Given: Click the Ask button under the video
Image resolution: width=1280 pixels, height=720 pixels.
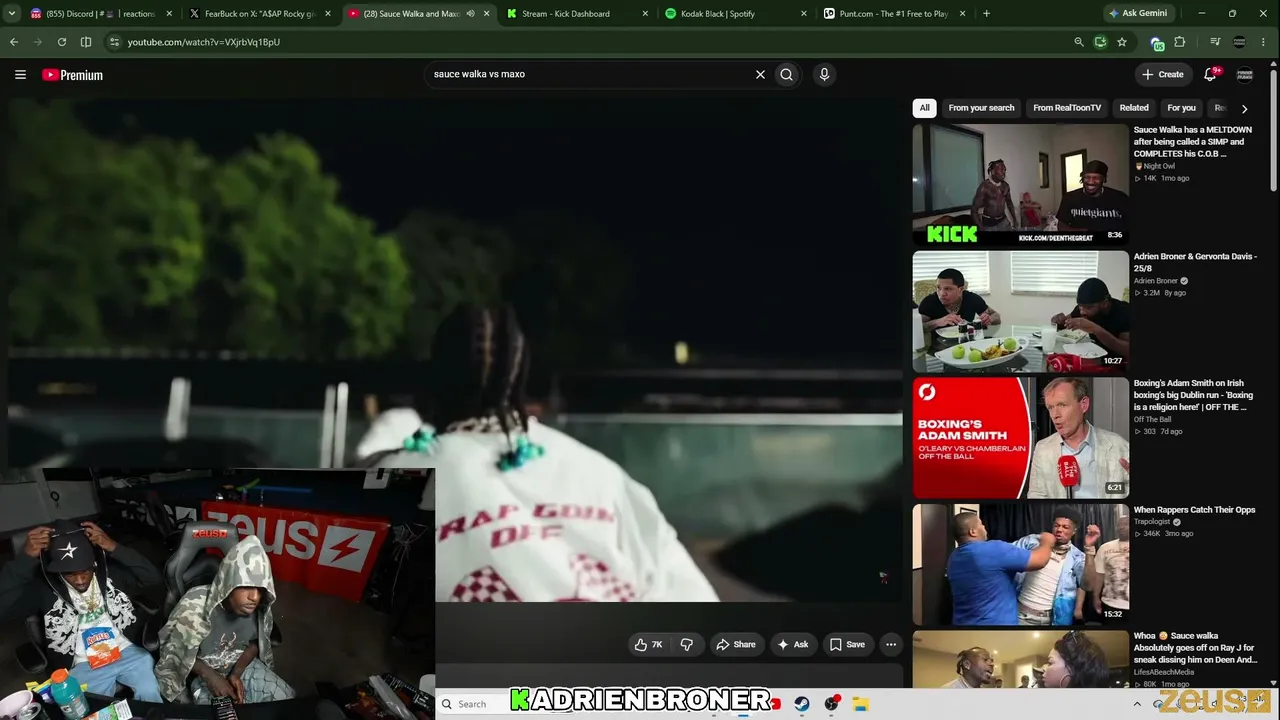Looking at the screenshot, I should pos(793,645).
